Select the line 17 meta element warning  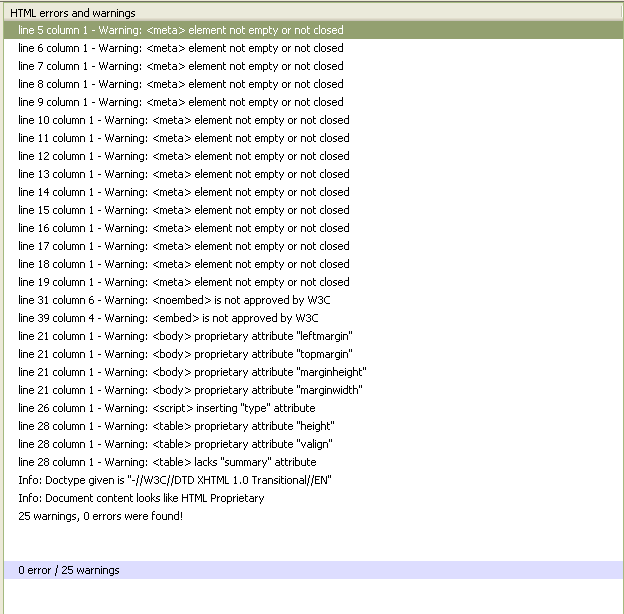[313, 246]
